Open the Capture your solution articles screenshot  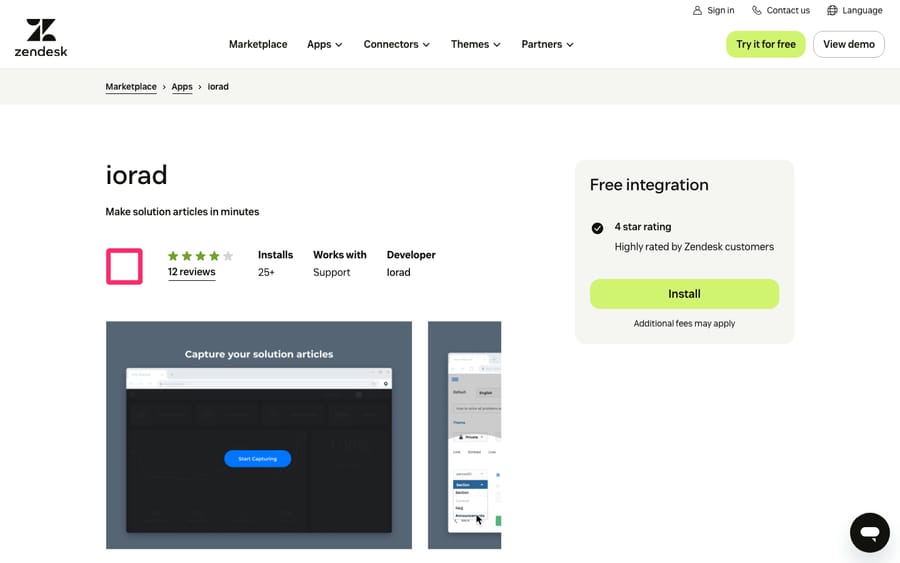[x=259, y=435]
